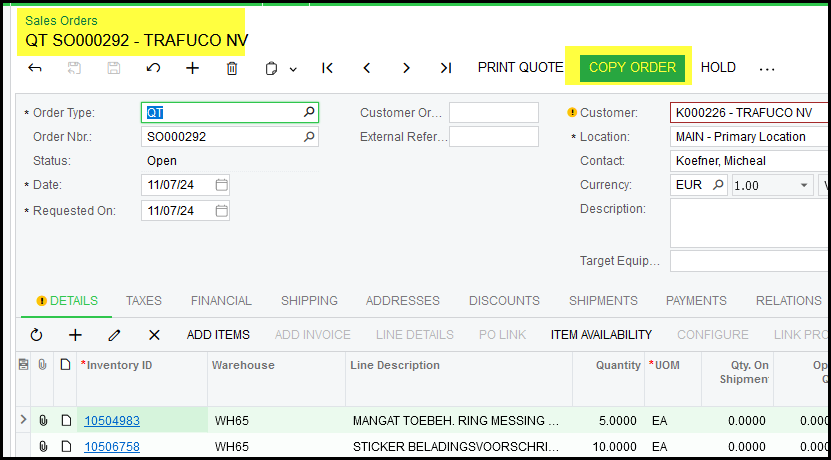Click the undo icon in toolbar
Image resolution: width=831 pixels, height=460 pixels.
153,68
